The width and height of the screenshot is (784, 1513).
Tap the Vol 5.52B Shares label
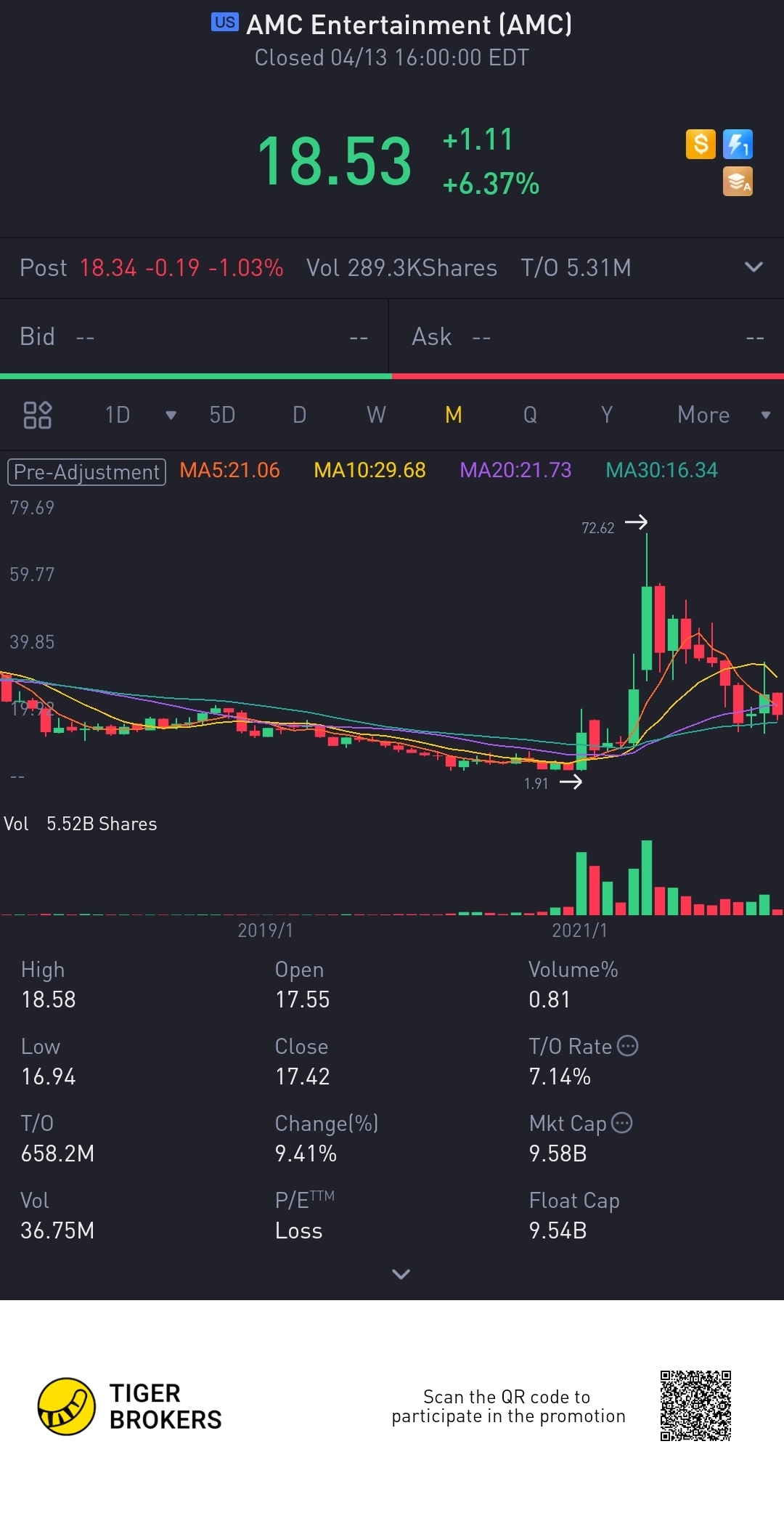point(81,824)
